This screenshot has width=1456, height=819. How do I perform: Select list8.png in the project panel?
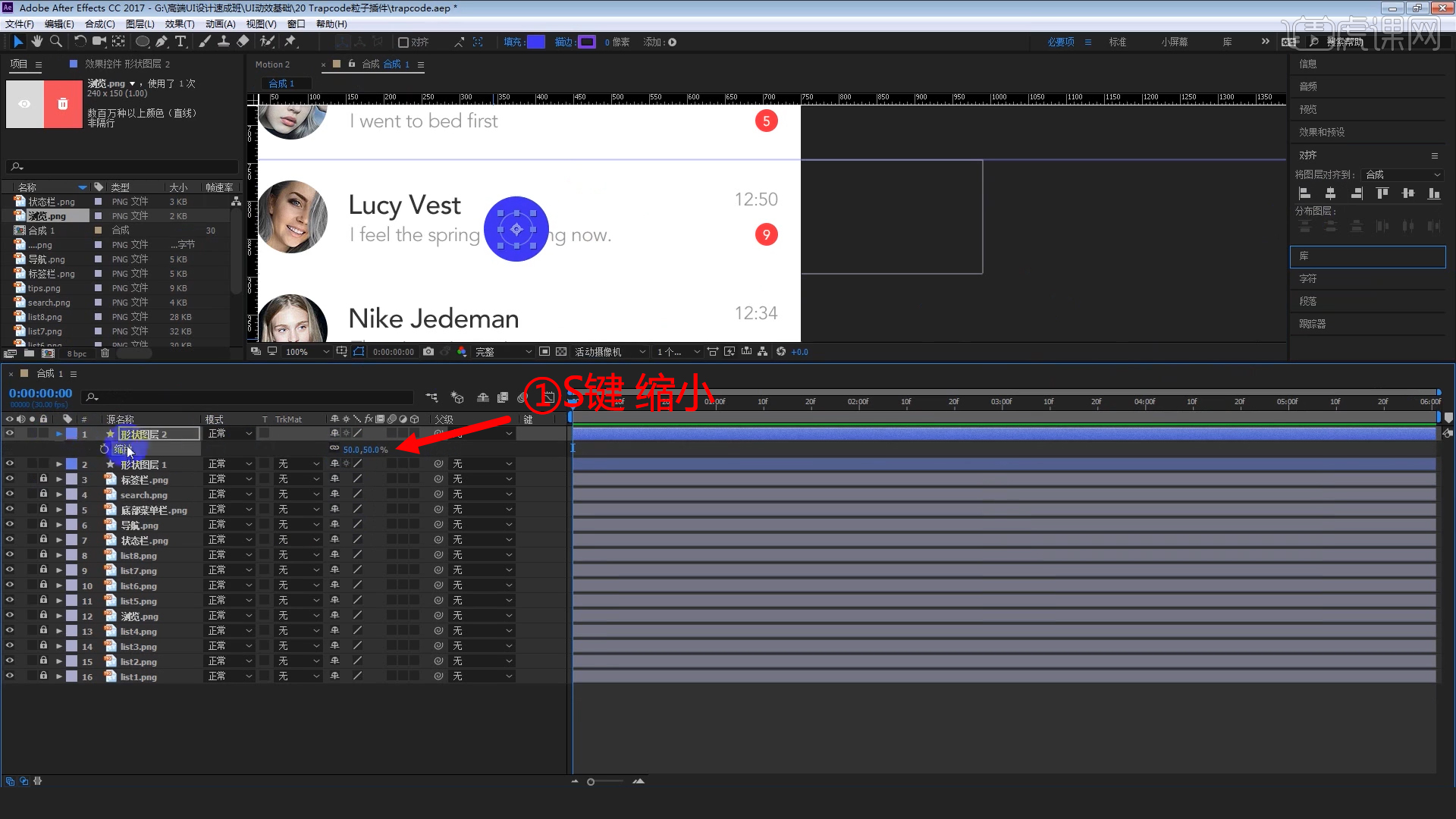(x=45, y=317)
